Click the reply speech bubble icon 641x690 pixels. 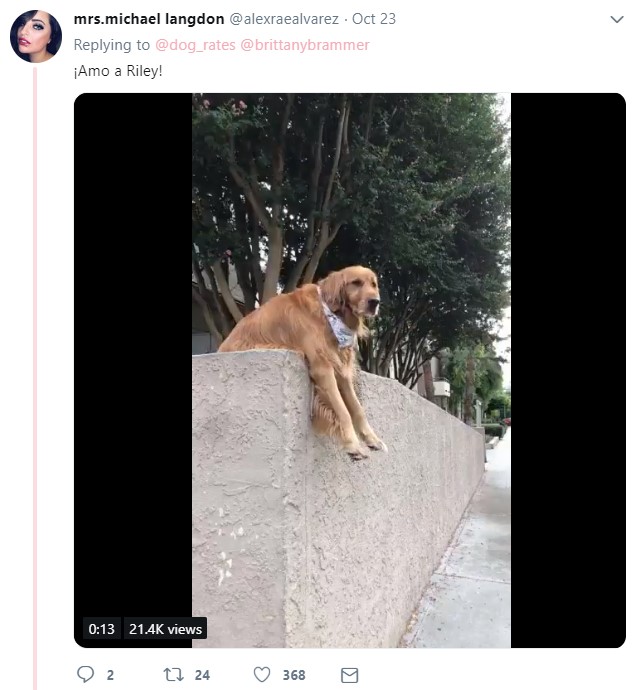click(85, 674)
